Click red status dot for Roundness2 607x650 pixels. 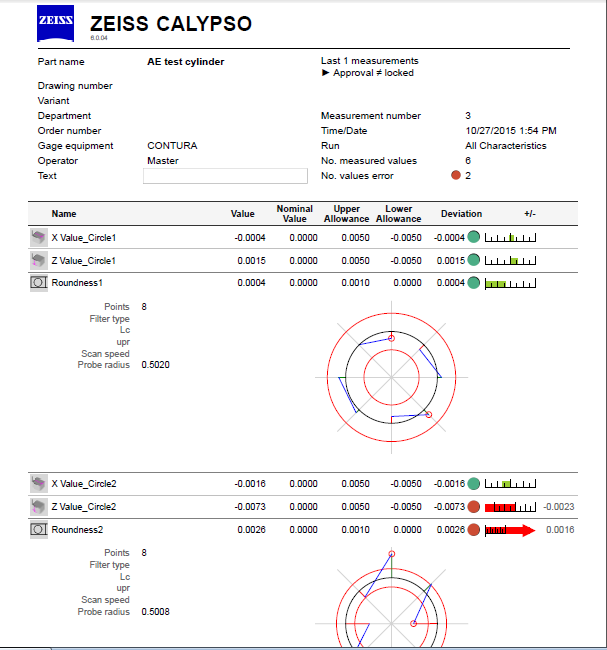[473, 530]
